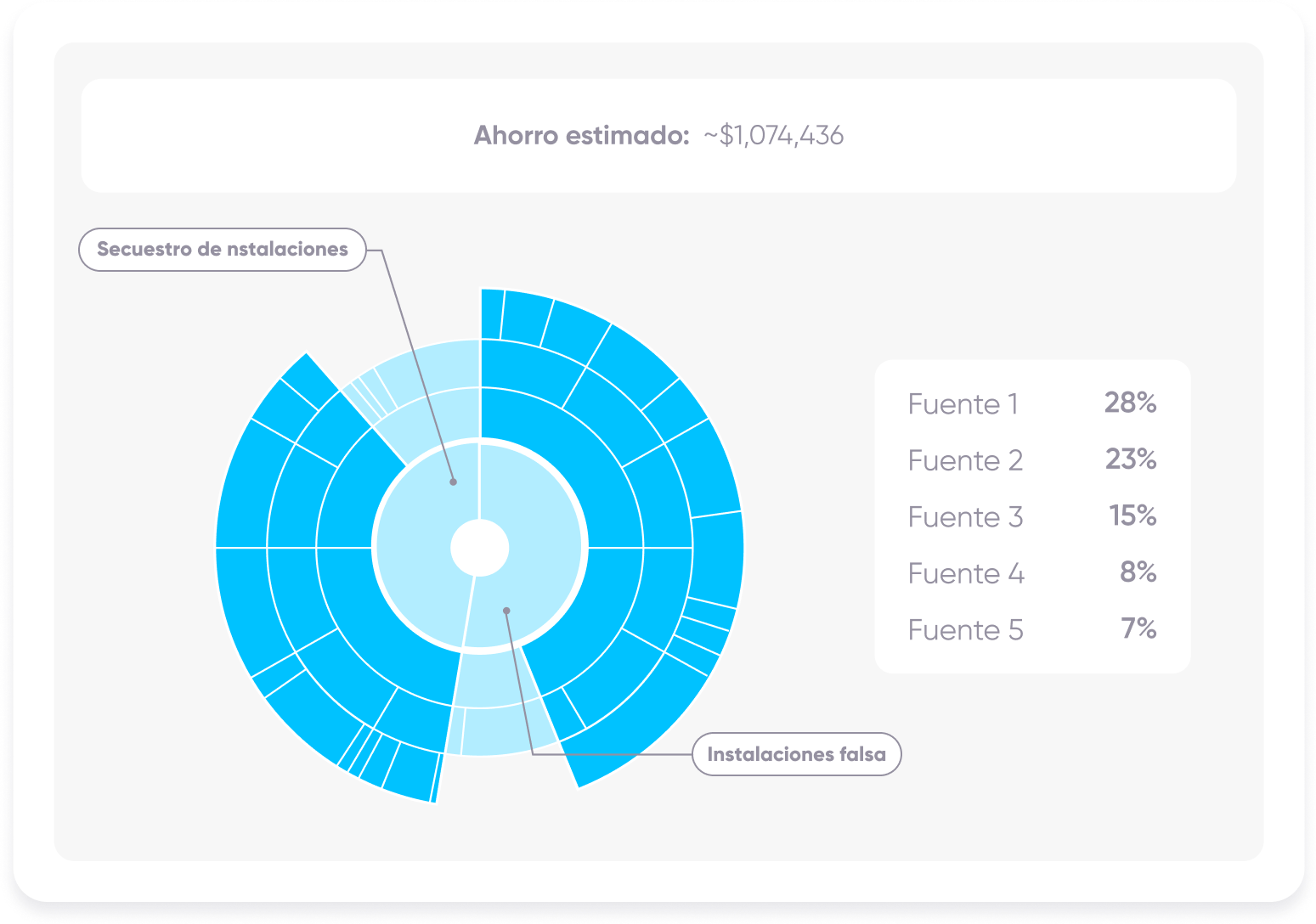Image resolution: width=1316 pixels, height=924 pixels.
Task: Click the callout dot for Secuestro de nstalaciones
Action: 453,482
